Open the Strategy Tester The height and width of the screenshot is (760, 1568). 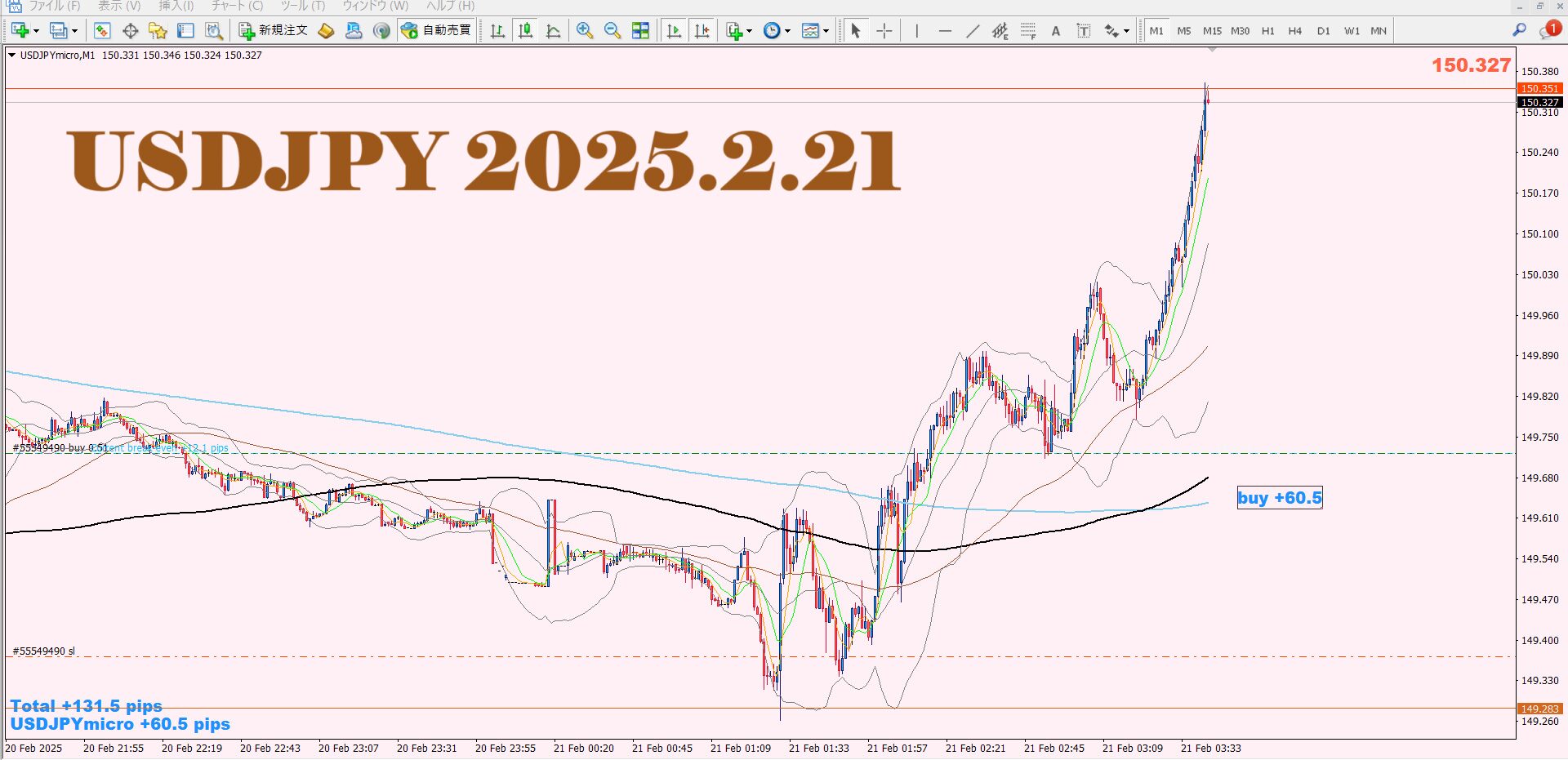pyautogui.click(x=213, y=31)
